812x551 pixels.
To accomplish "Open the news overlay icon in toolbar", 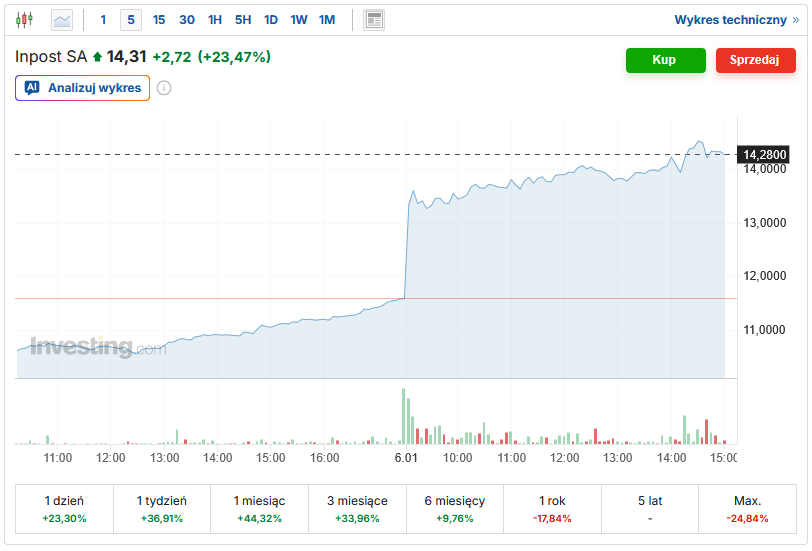I will pos(373,20).
